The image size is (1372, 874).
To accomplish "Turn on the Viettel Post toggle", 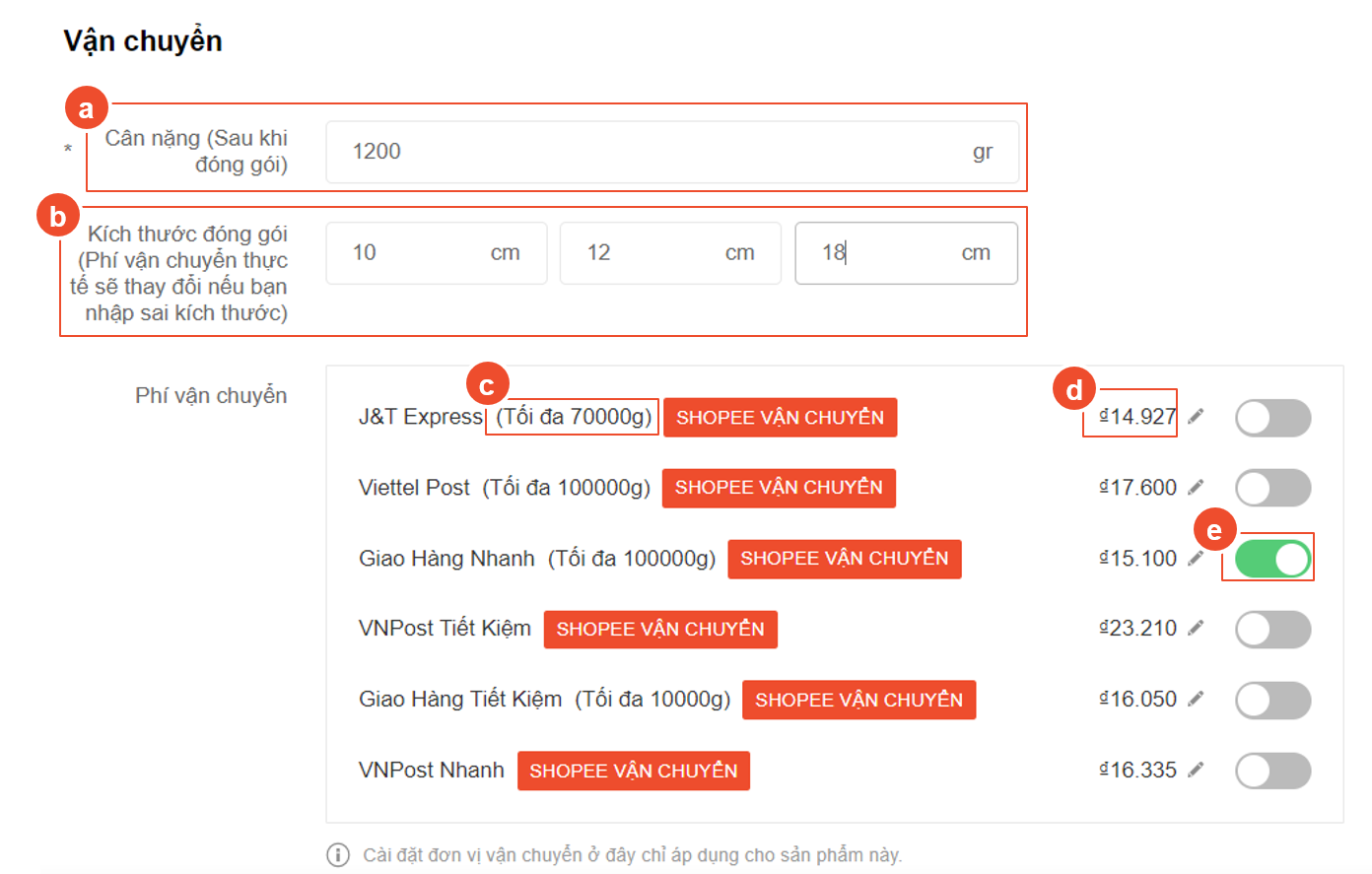I will (1272, 488).
